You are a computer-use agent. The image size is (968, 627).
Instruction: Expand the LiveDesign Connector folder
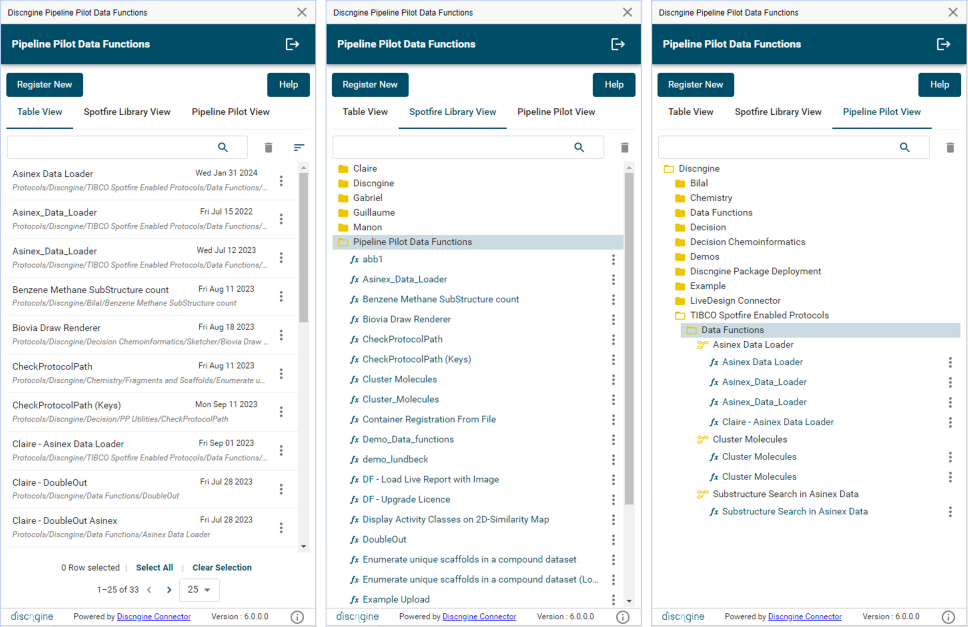coord(680,301)
